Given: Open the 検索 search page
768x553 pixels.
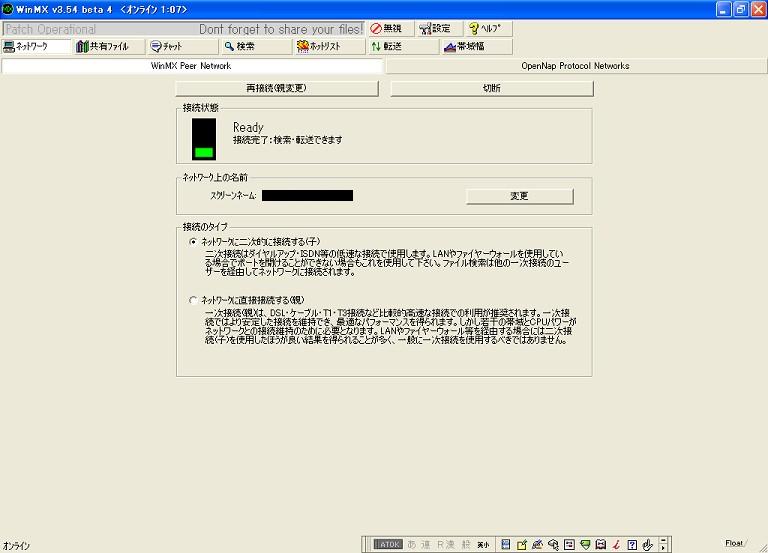Looking at the screenshot, I should pyautogui.click(x=254, y=46).
